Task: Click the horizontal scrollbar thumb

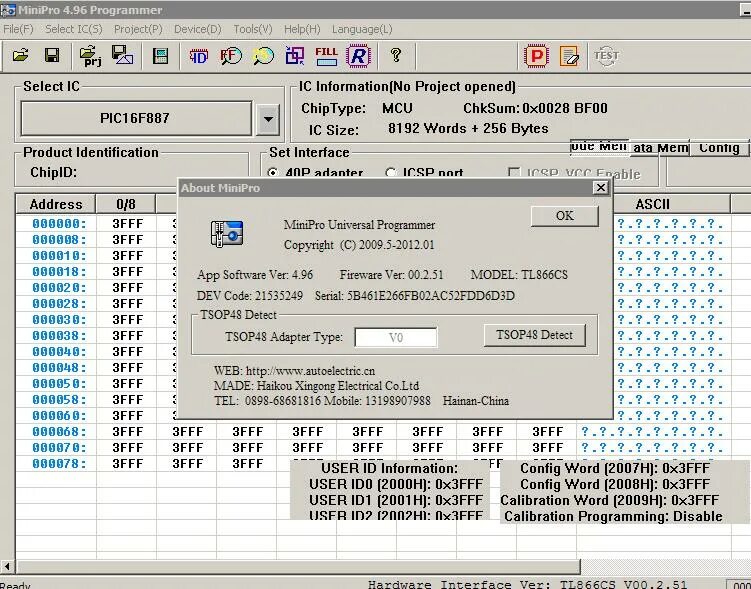Action: pyautogui.click(x=297, y=566)
